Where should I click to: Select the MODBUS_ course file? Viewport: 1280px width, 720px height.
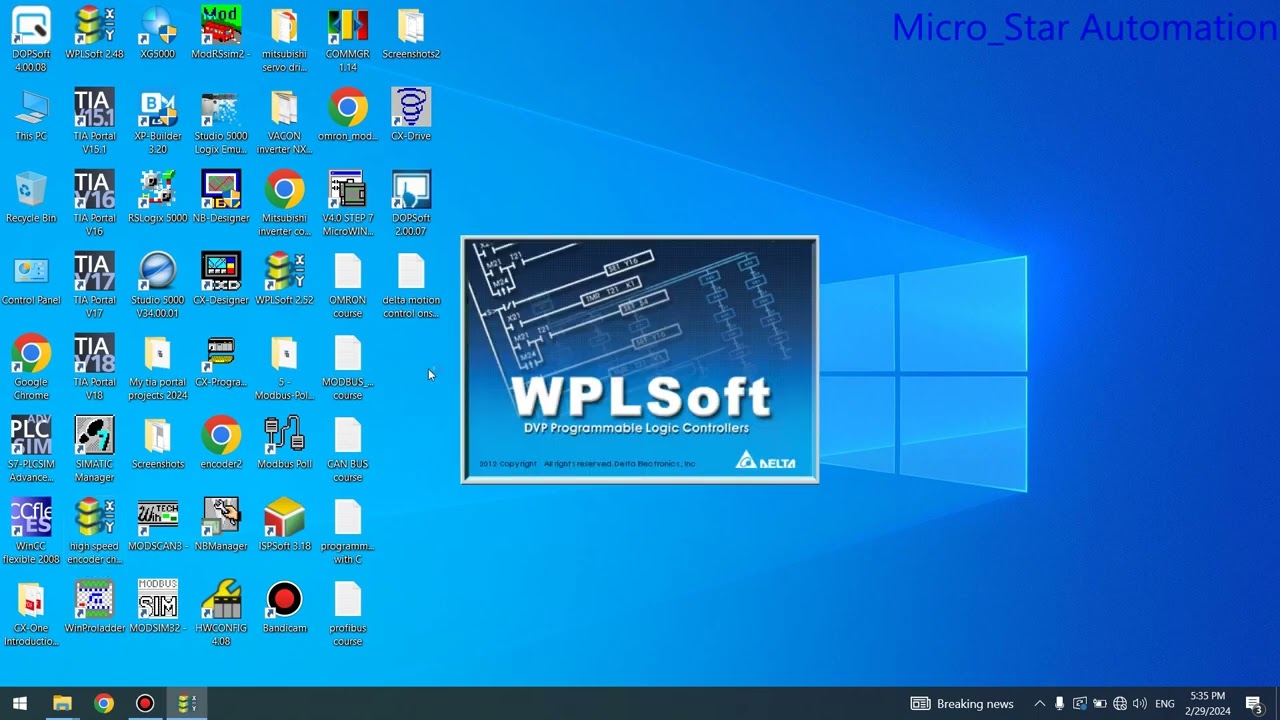pyautogui.click(x=348, y=366)
